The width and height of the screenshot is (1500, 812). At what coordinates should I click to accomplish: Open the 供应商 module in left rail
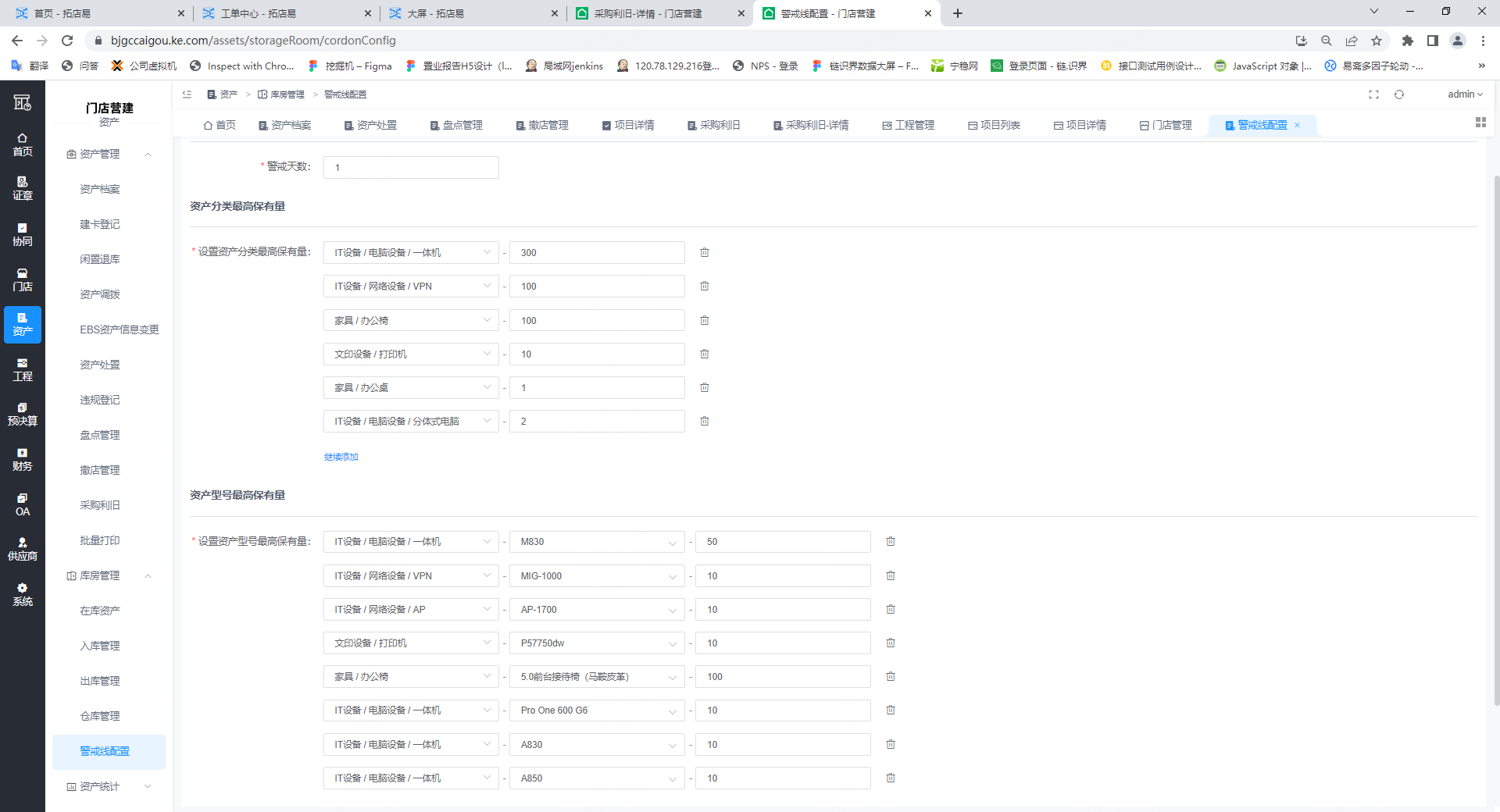tap(23, 549)
